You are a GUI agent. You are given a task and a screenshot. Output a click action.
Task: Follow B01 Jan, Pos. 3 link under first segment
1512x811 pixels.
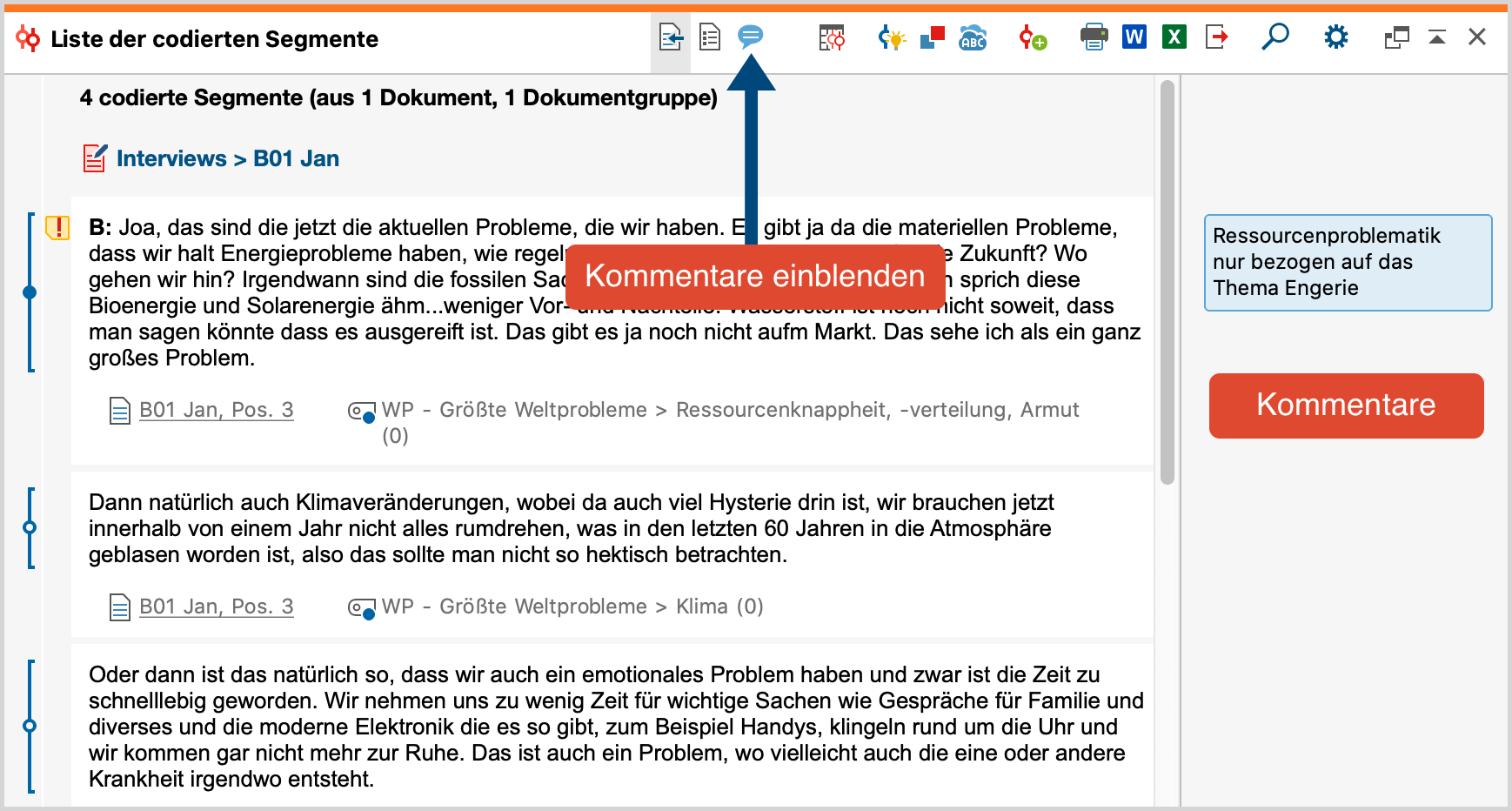pos(217,410)
